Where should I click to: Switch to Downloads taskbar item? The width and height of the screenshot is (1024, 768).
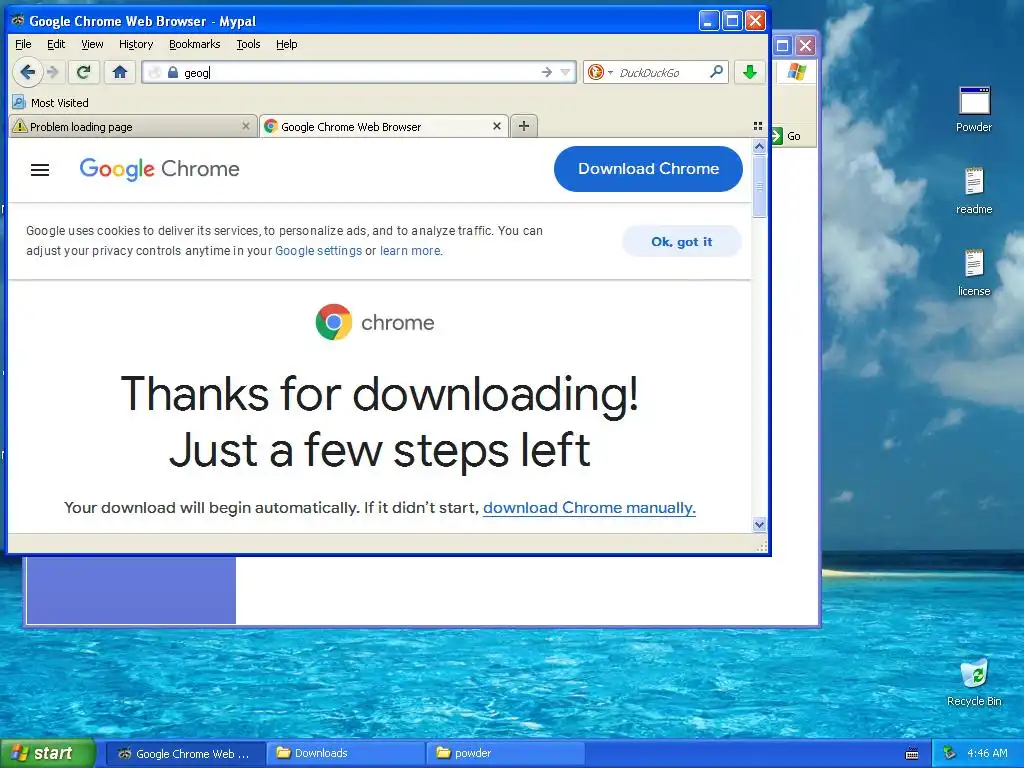point(346,754)
